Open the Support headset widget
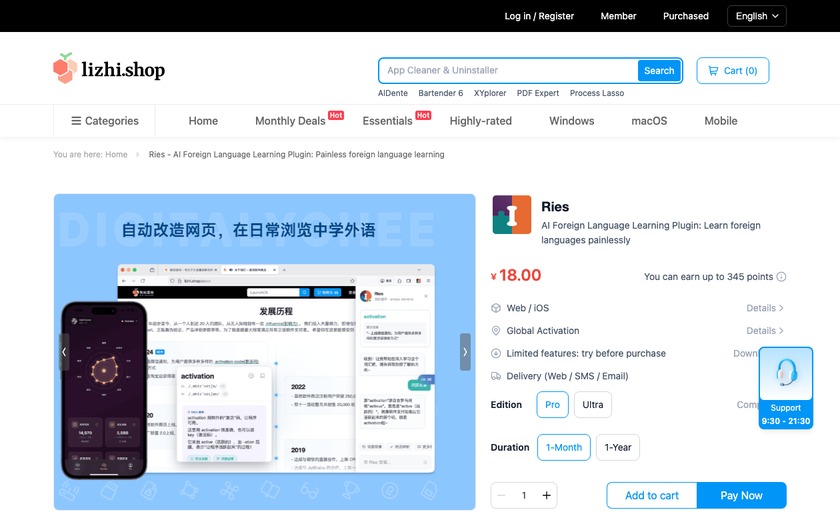The height and width of the screenshot is (520, 840). 786,388
